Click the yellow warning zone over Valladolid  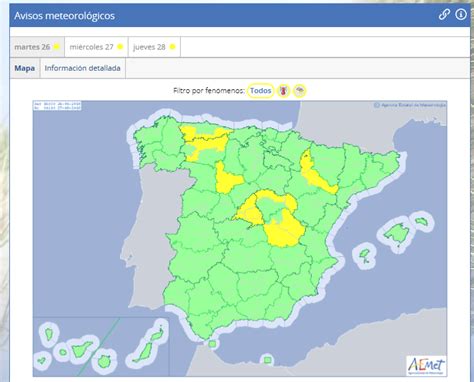(x=226, y=180)
